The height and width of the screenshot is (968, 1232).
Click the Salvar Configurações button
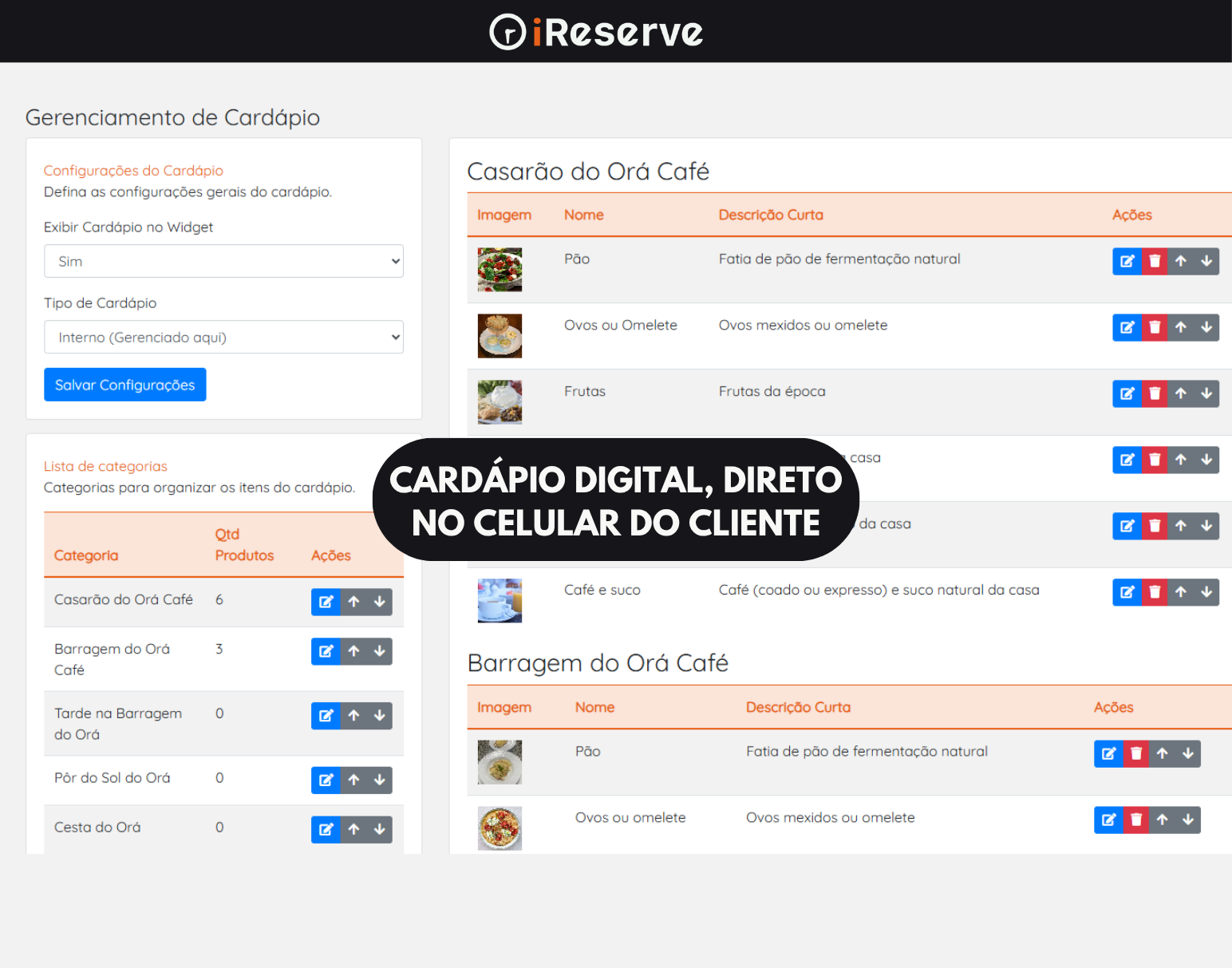tap(125, 385)
